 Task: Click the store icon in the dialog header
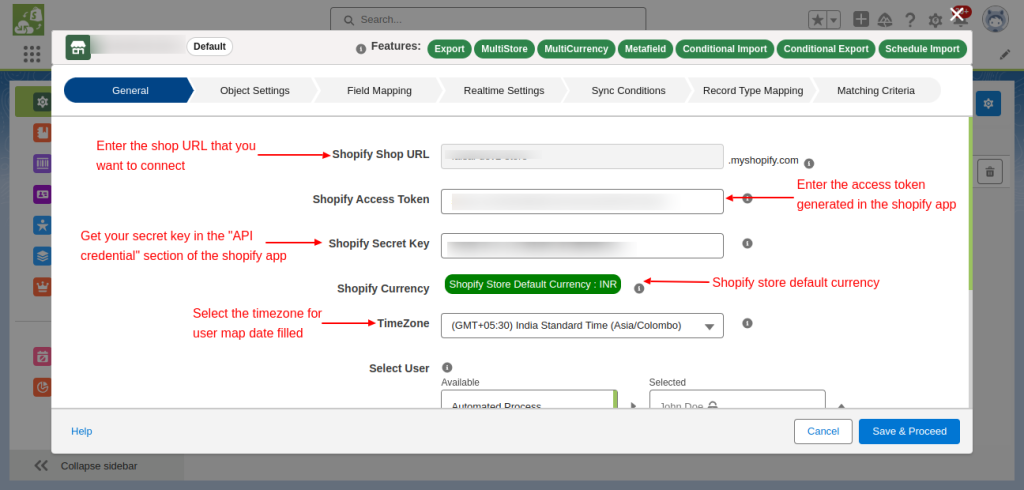(78, 48)
